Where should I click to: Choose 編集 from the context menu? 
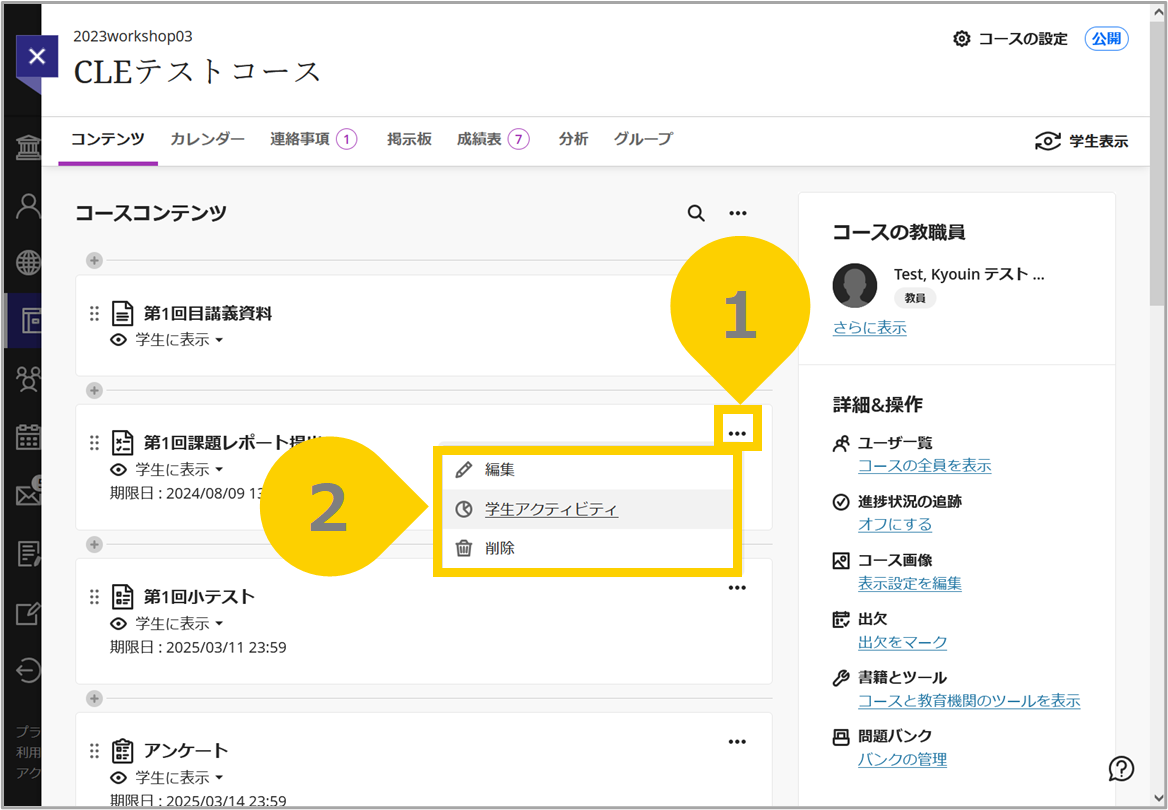coord(588,469)
